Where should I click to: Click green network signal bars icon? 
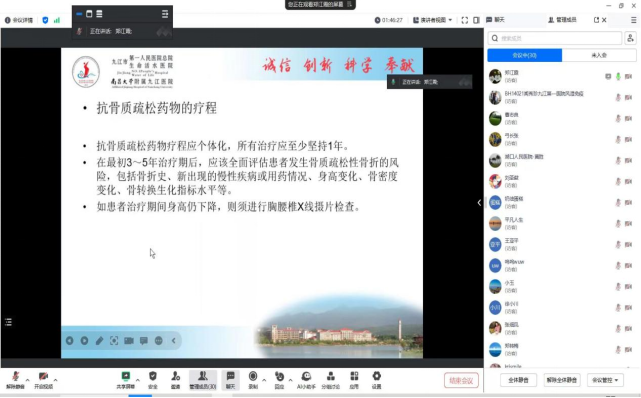pos(57,20)
